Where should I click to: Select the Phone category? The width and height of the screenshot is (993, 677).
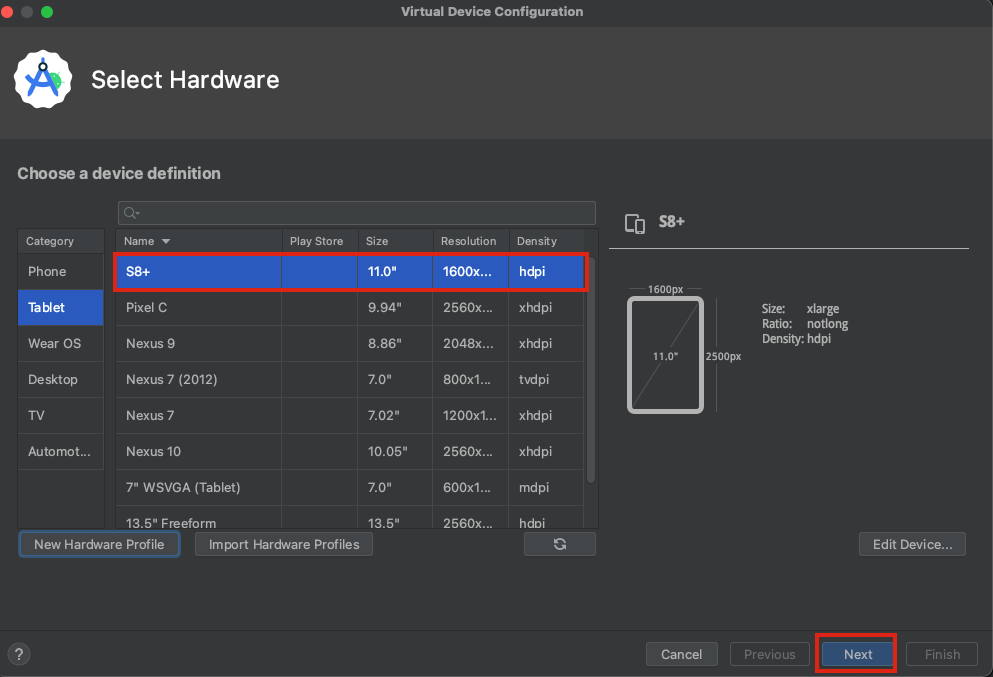(x=61, y=272)
